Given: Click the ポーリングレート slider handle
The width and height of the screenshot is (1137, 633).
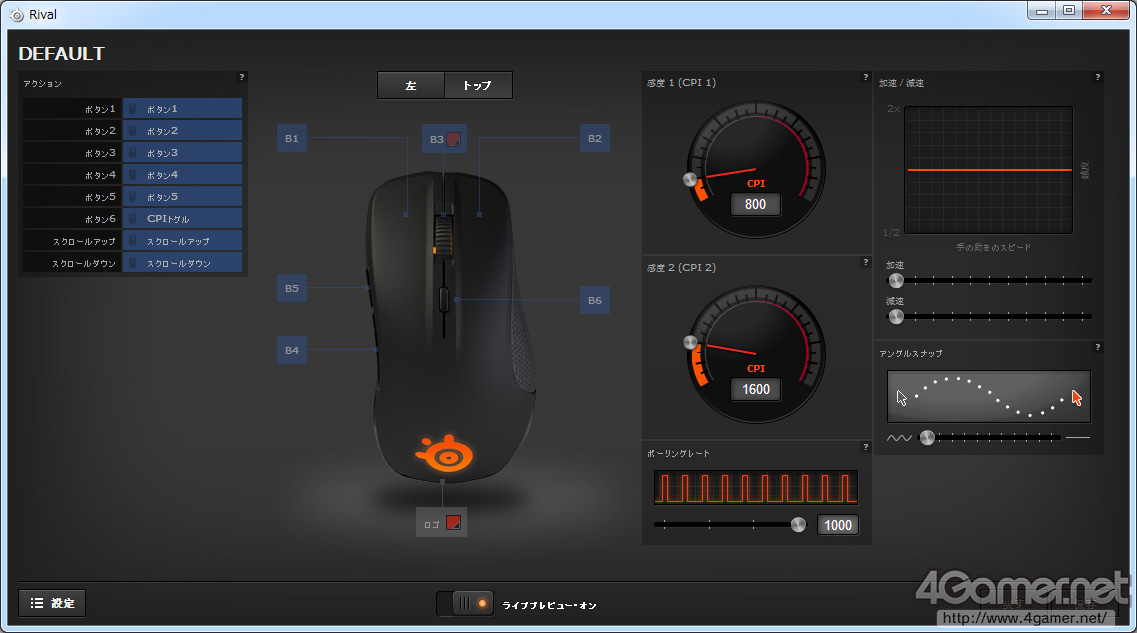Looking at the screenshot, I should [x=798, y=525].
